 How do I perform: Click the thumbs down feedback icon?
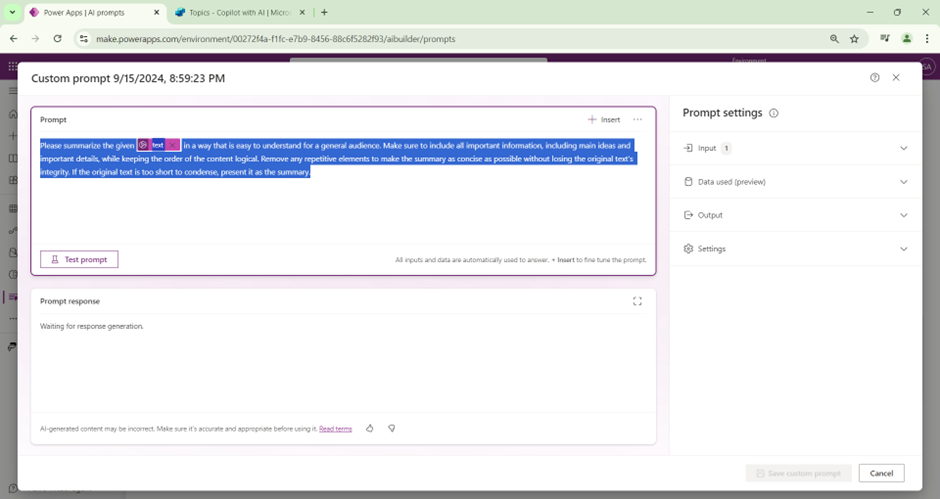(x=392, y=428)
